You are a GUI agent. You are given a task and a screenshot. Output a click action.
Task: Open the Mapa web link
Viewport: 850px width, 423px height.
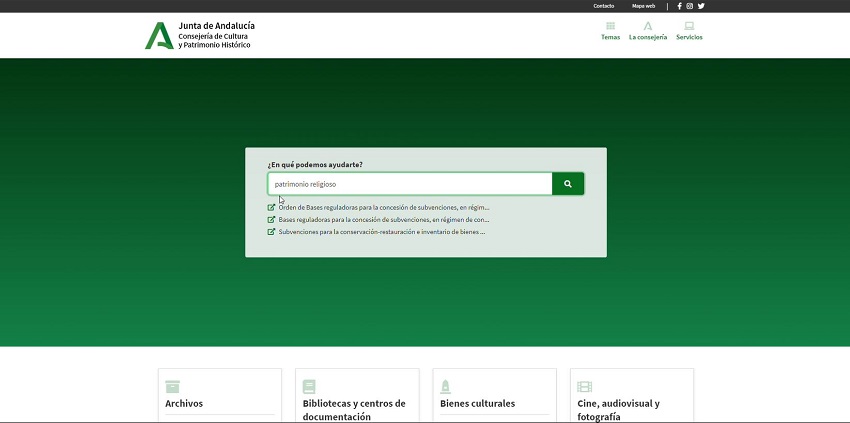click(643, 6)
